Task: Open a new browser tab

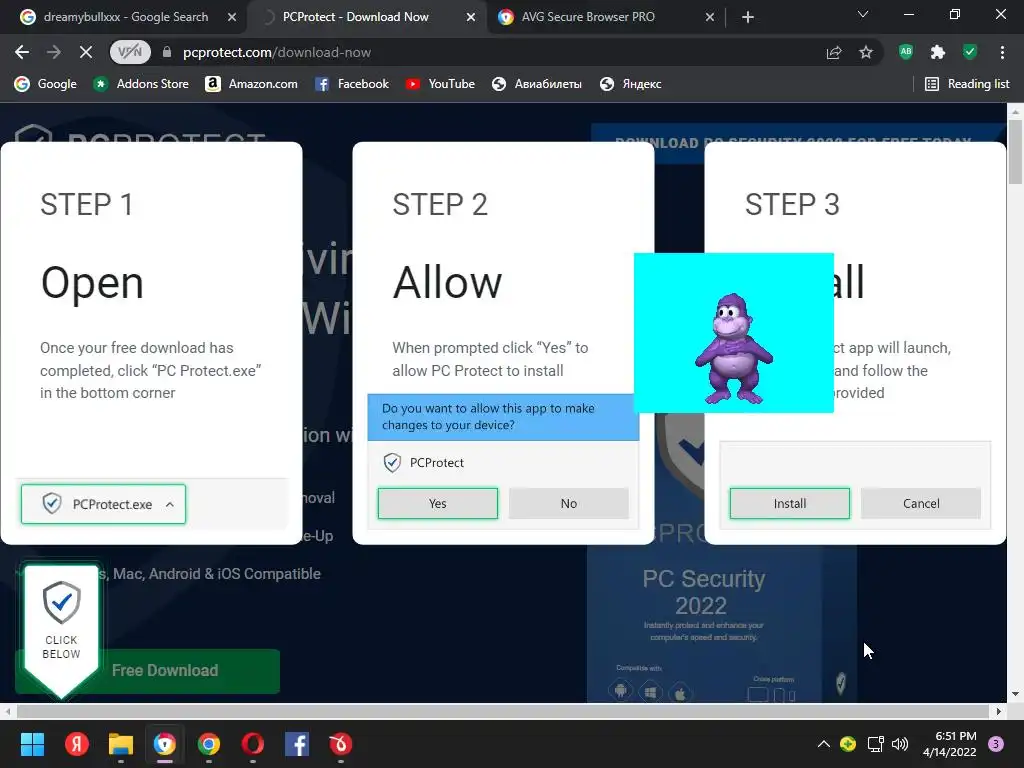Action: pos(748,18)
